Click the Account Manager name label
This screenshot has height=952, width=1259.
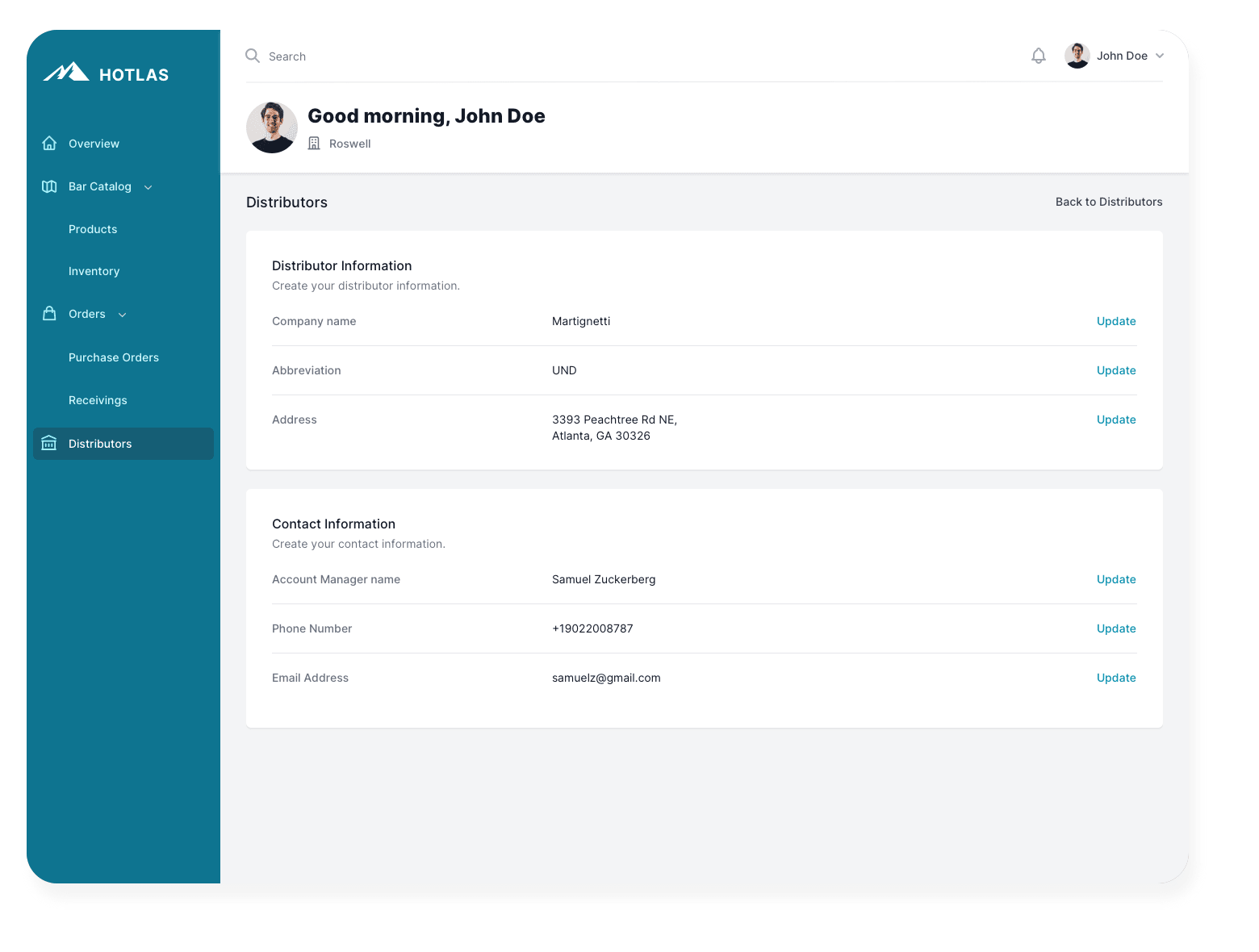[x=336, y=579]
